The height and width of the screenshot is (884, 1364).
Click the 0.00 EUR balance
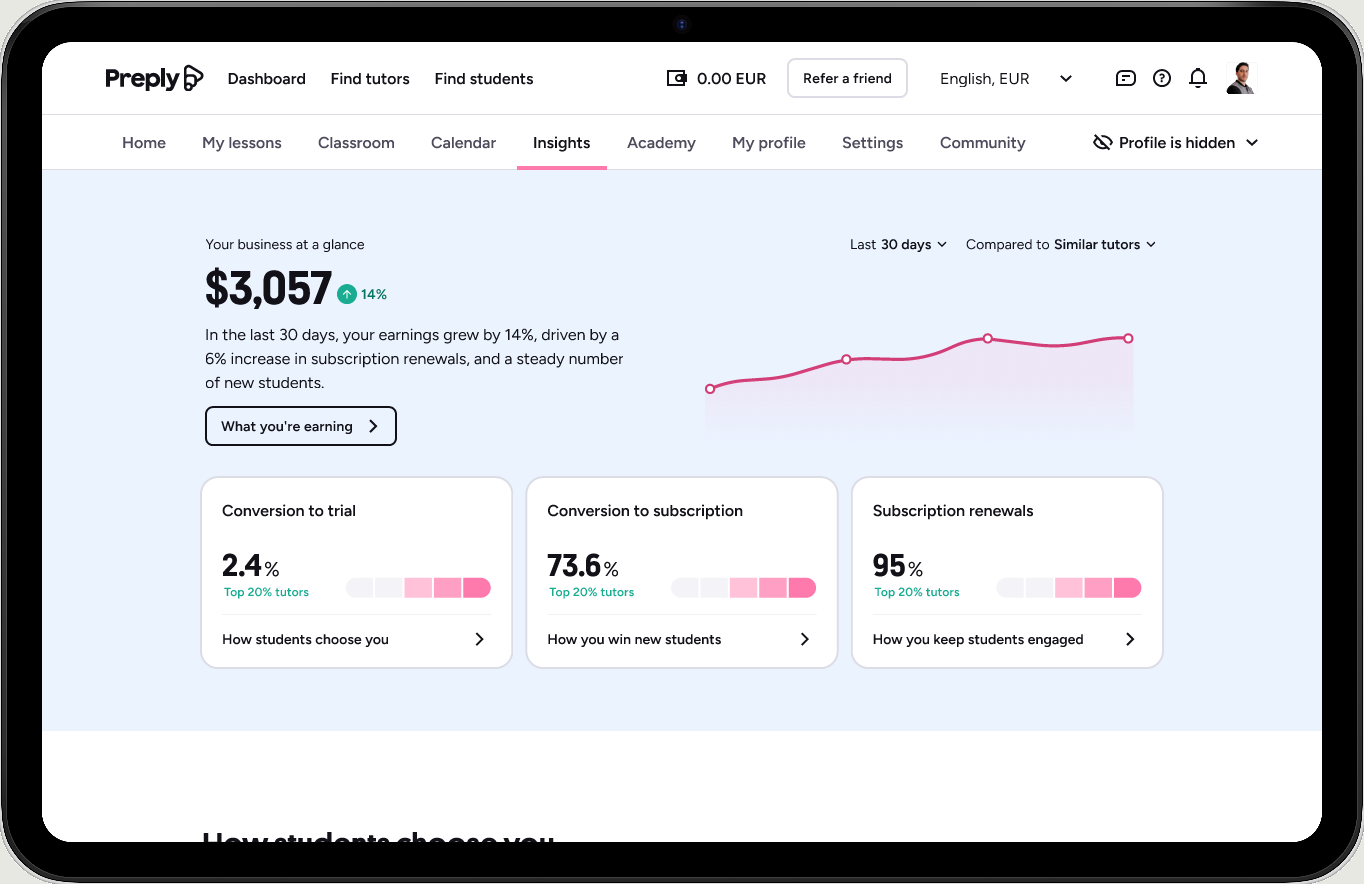point(732,78)
